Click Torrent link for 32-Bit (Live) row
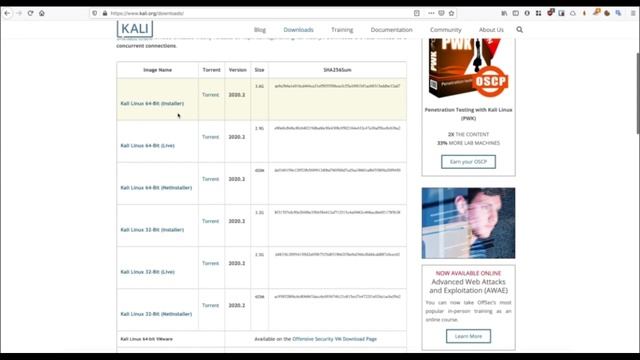The width and height of the screenshot is (640, 360). 211,263
